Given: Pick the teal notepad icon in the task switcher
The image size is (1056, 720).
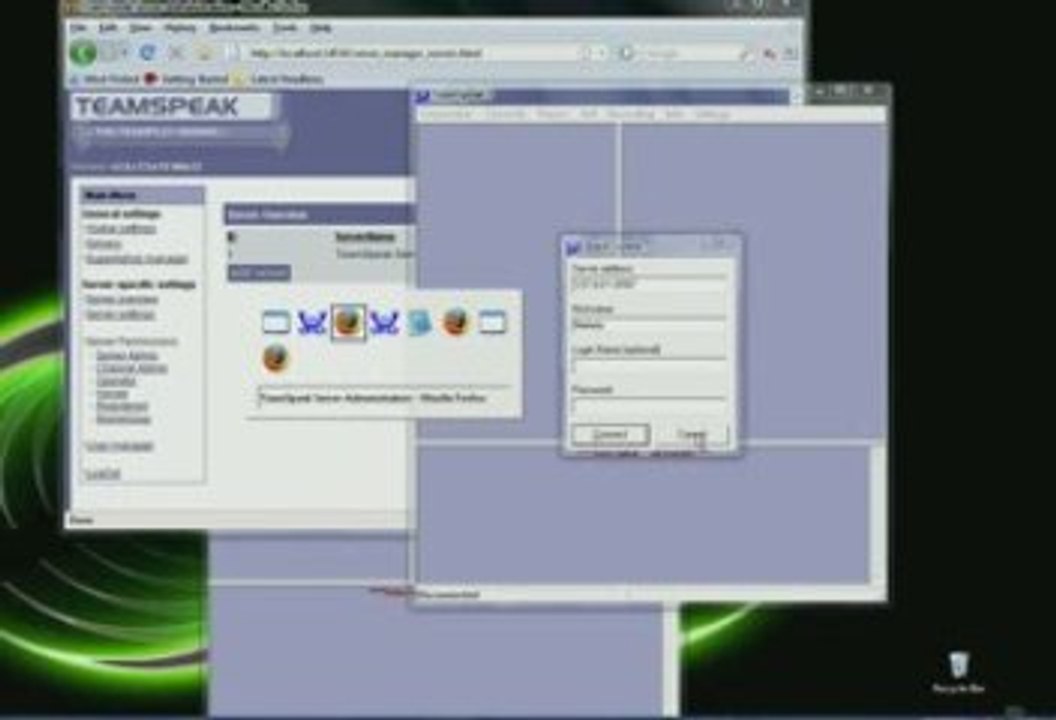Looking at the screenshot, I should tap(419, 322).
